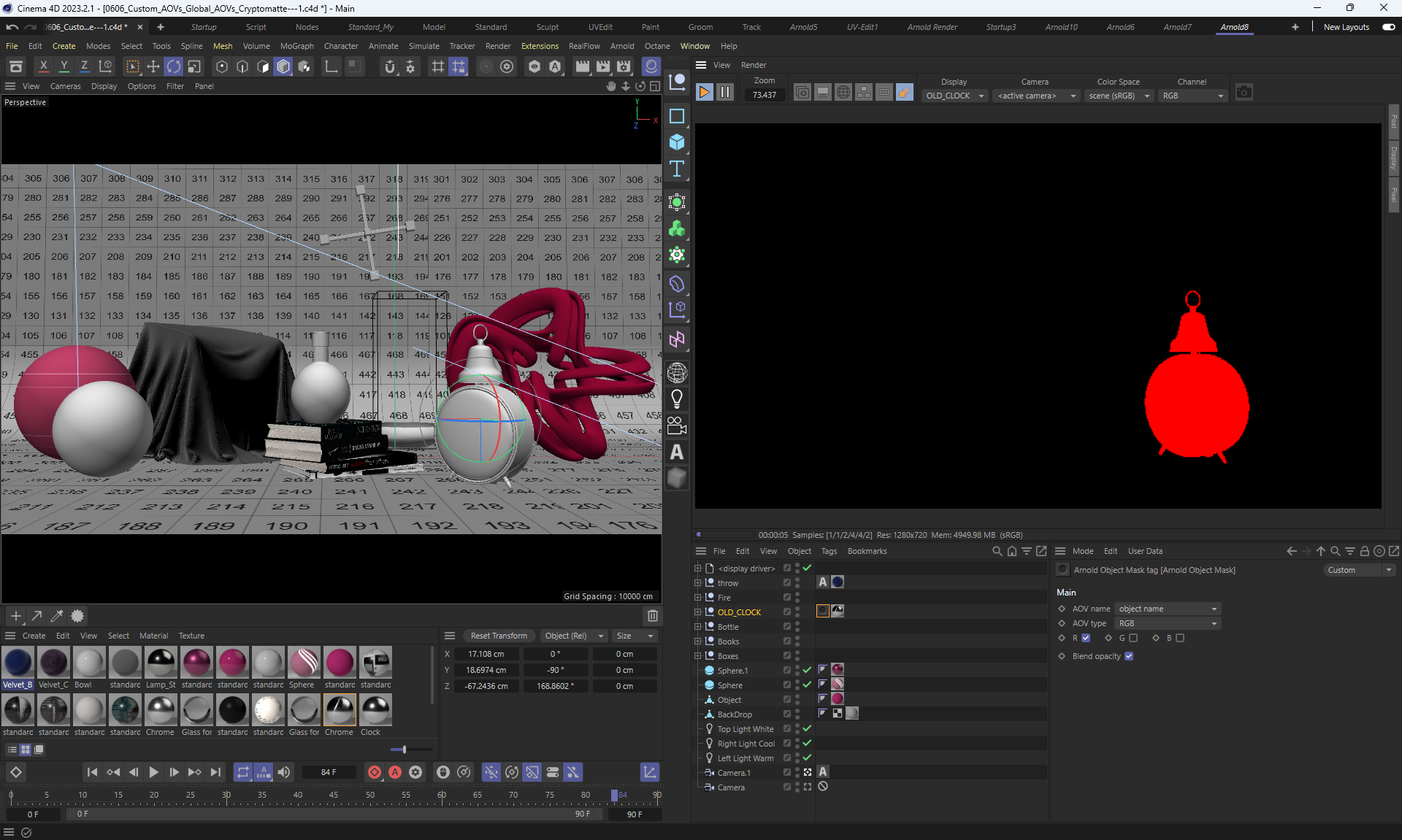1402x840 pixels.
Task: Click the Reset Transform button
Action: [x=499, y=636]
